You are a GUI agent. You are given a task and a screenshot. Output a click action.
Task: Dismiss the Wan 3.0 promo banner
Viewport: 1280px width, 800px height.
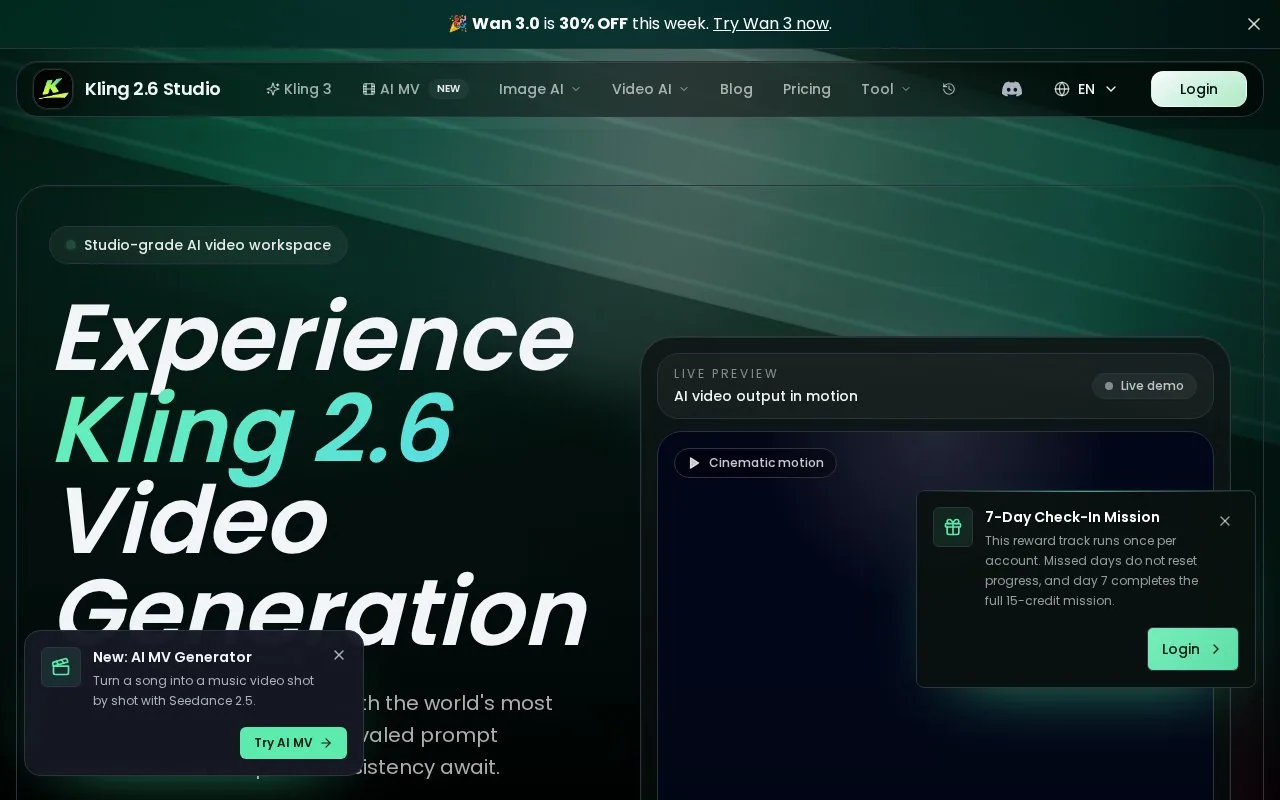1254,24
